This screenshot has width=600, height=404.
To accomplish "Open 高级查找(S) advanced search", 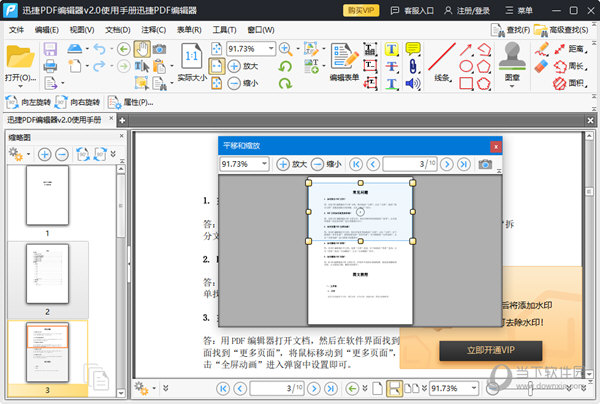I will 561,30.
